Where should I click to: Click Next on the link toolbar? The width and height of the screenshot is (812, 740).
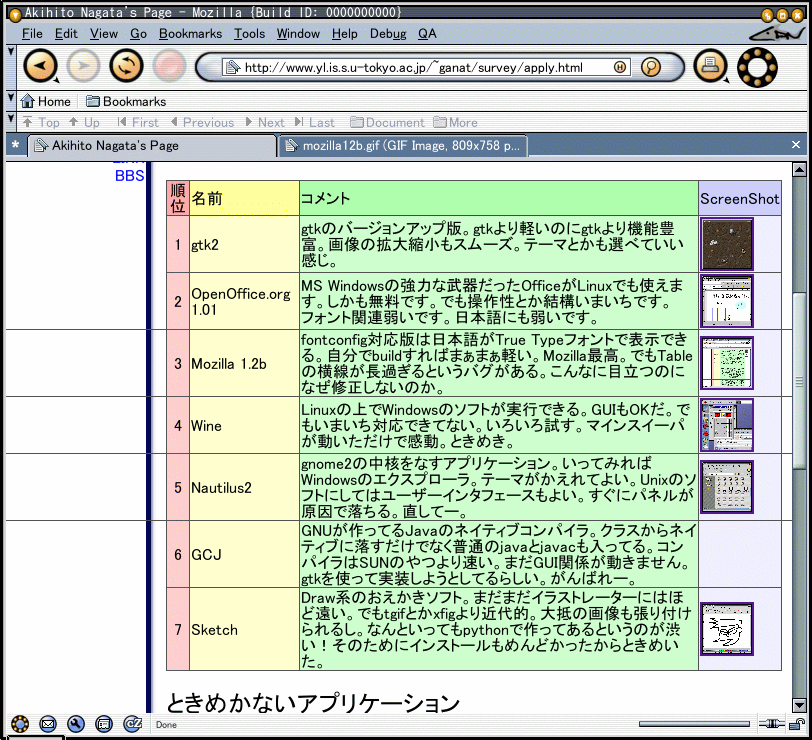pyautogui.click(x=265, y=122)
